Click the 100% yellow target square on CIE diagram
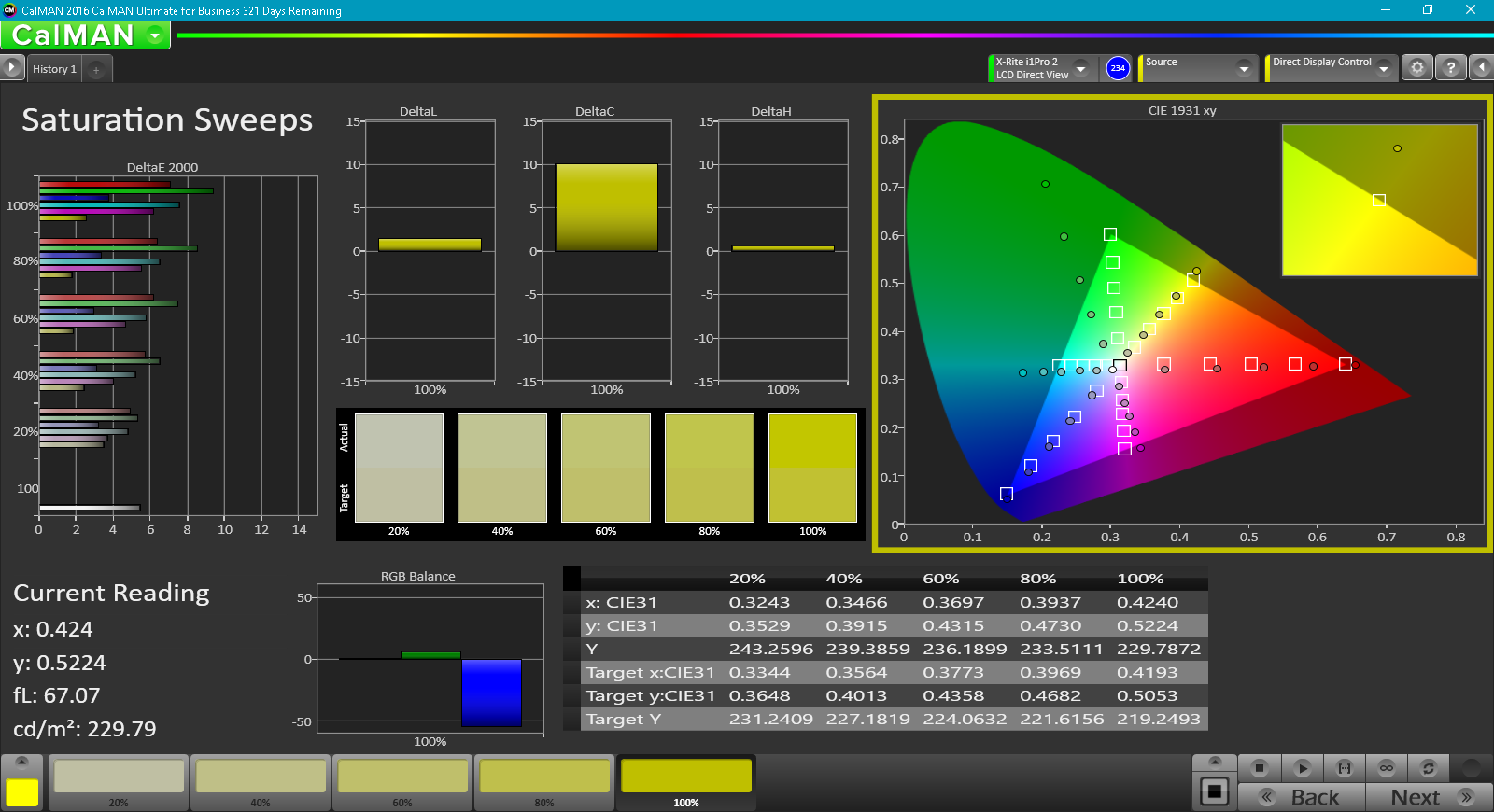 click(x=1193, y=280)
